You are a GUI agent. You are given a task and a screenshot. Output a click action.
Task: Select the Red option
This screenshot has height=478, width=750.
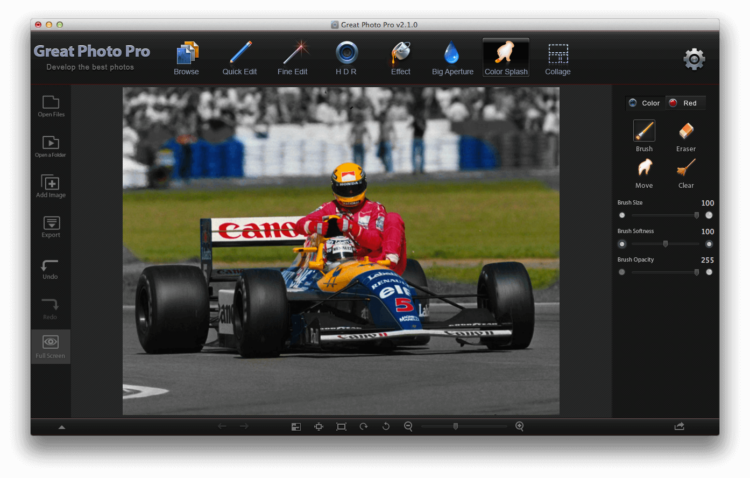point(683,103)
